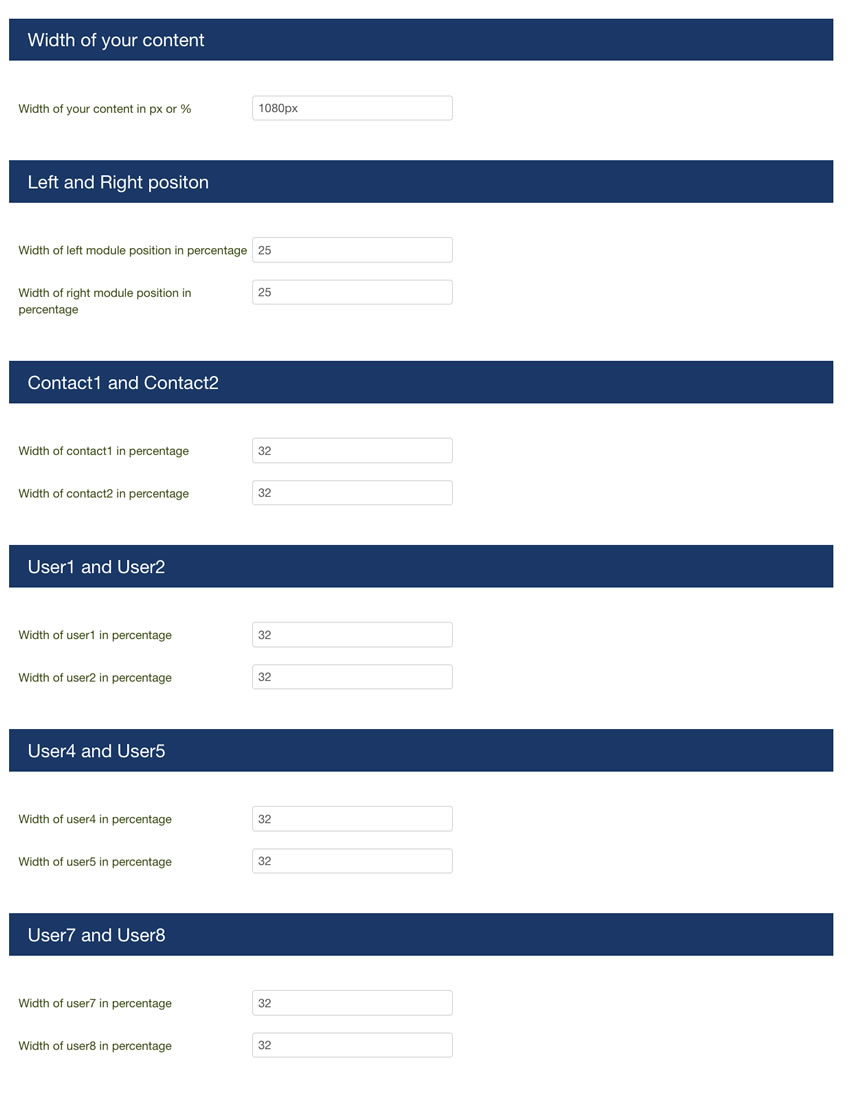
Task: Click the 'Width of user8 in percentage' label
Action: [x=95, y=1045]
